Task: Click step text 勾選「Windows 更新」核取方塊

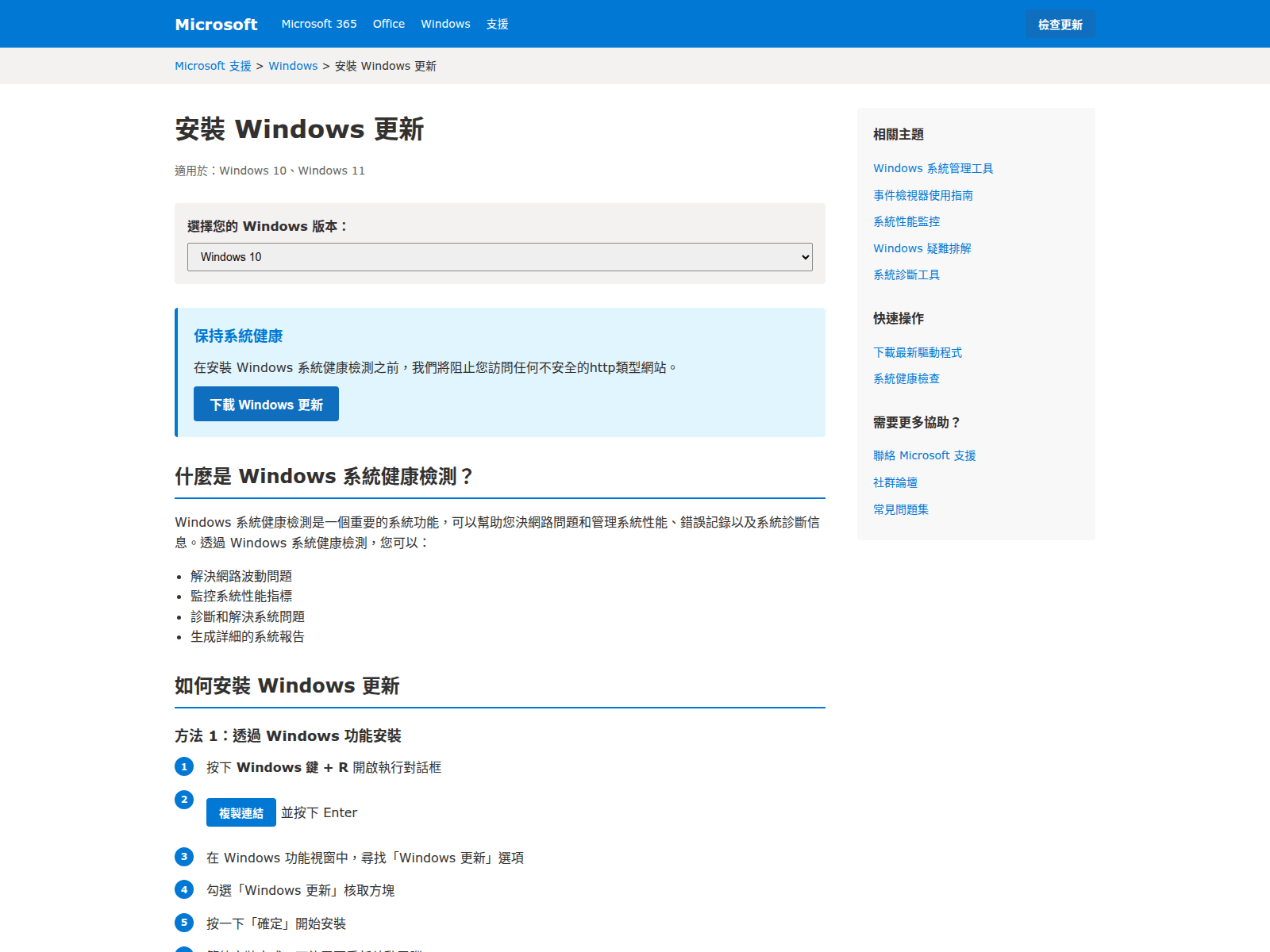Action: (x=300, y=890)
